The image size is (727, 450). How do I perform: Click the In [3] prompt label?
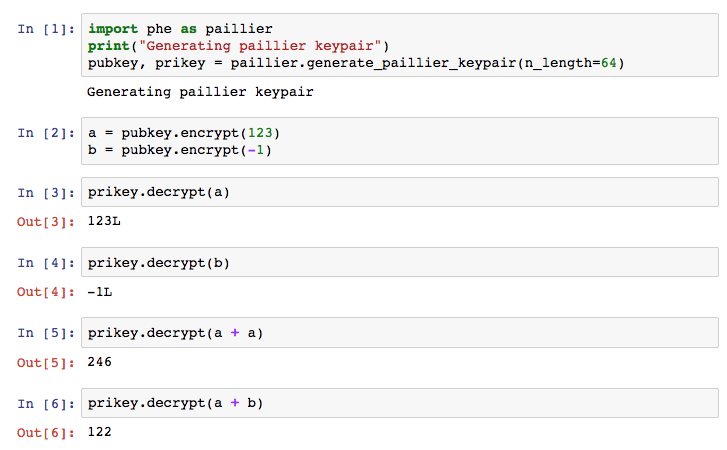pyautogui.click(x=46, y=193)
